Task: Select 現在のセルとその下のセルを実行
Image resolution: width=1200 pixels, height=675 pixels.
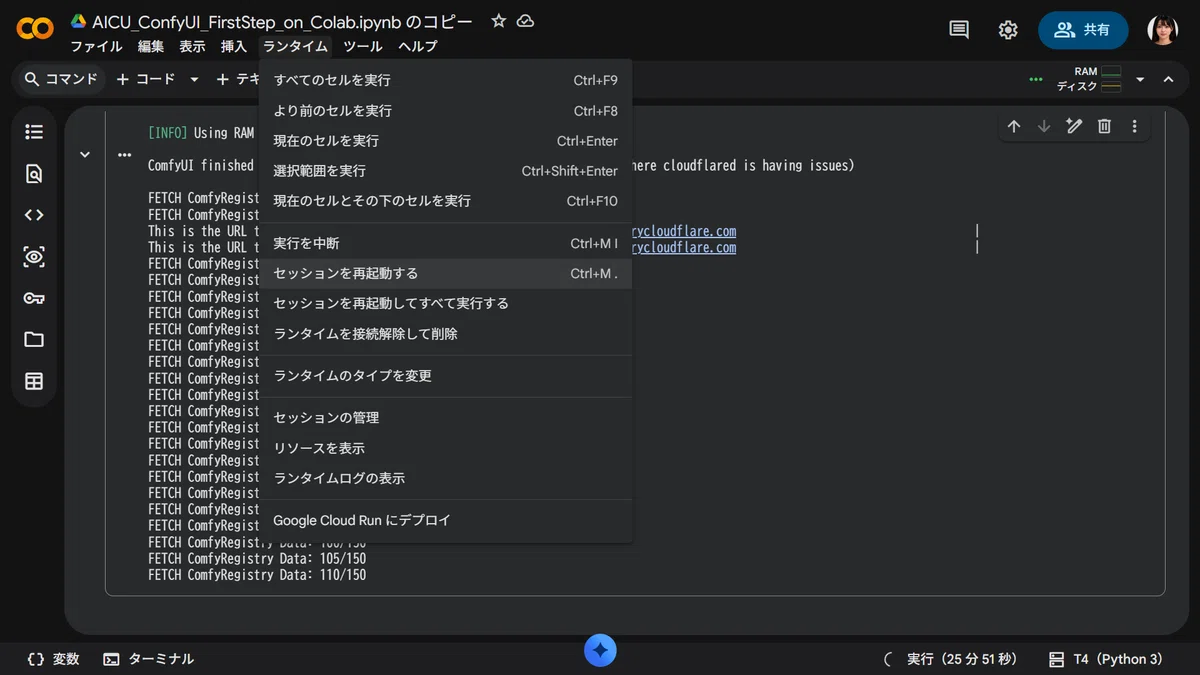Action: point(445,201)
